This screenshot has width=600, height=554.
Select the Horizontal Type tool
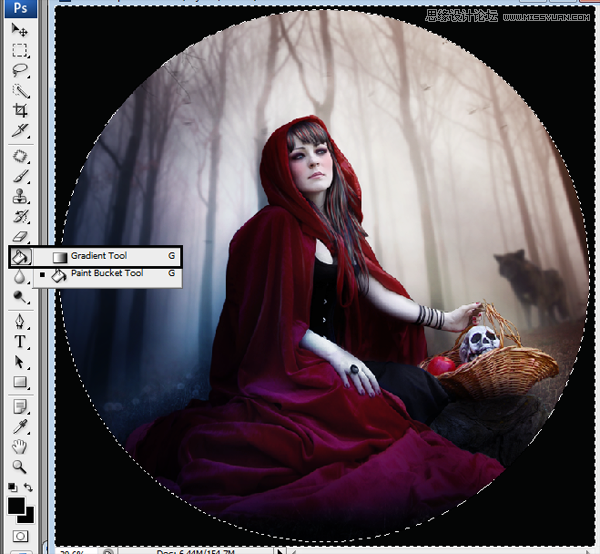pos(20,341)
